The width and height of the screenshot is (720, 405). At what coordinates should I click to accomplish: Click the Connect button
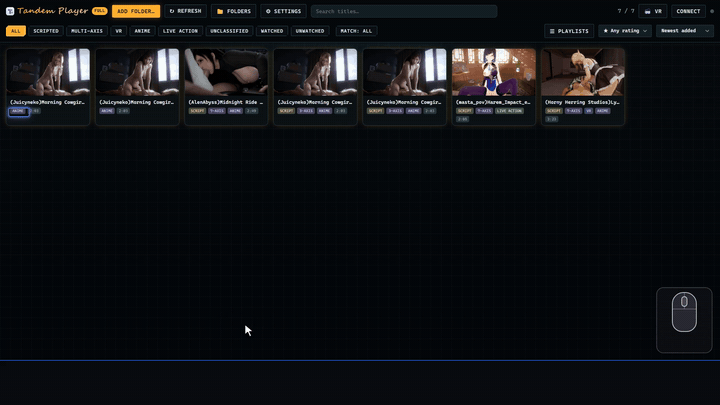tap(688, 11)
